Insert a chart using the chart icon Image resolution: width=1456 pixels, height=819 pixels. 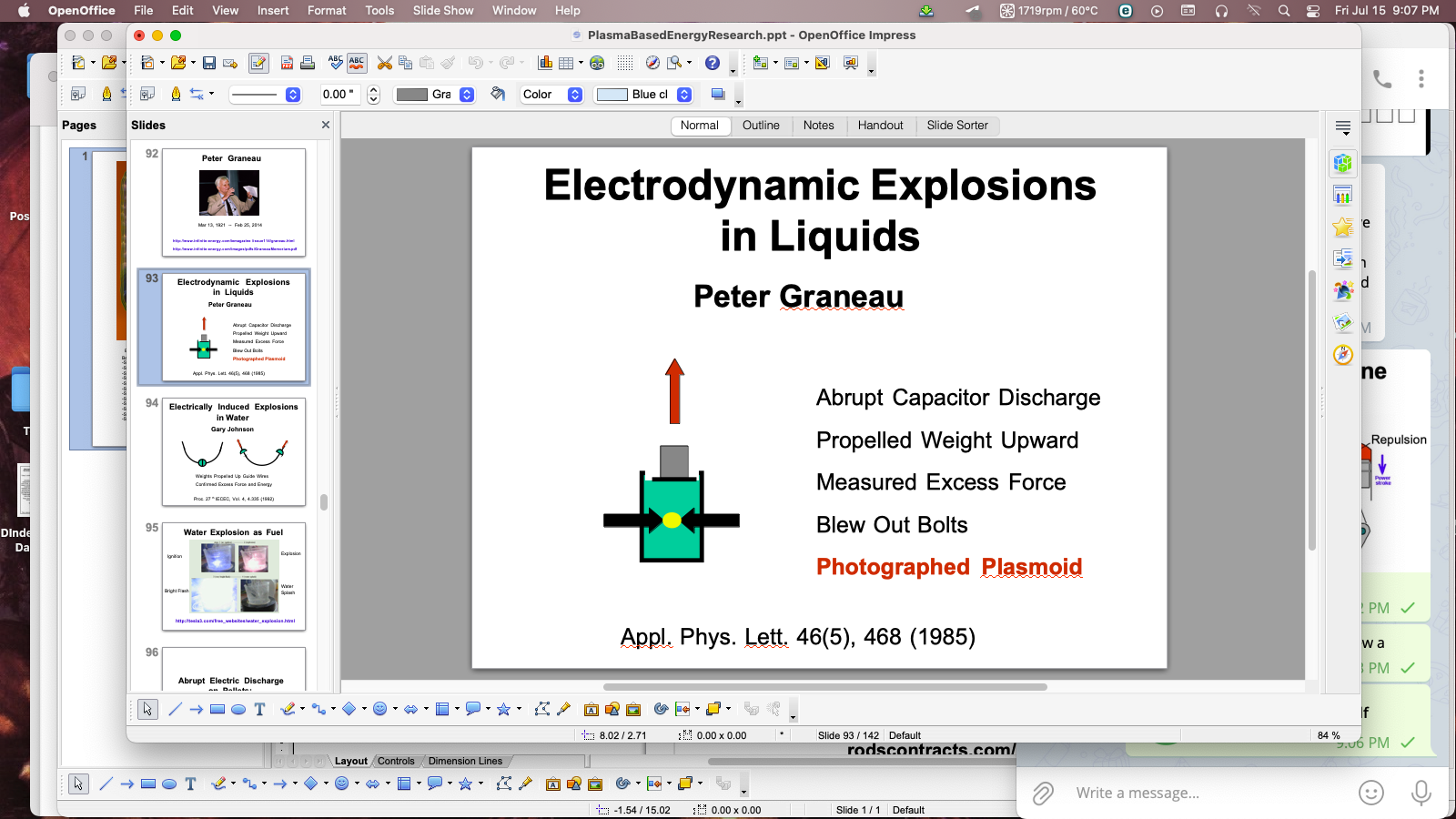click(x=545, y=63)
